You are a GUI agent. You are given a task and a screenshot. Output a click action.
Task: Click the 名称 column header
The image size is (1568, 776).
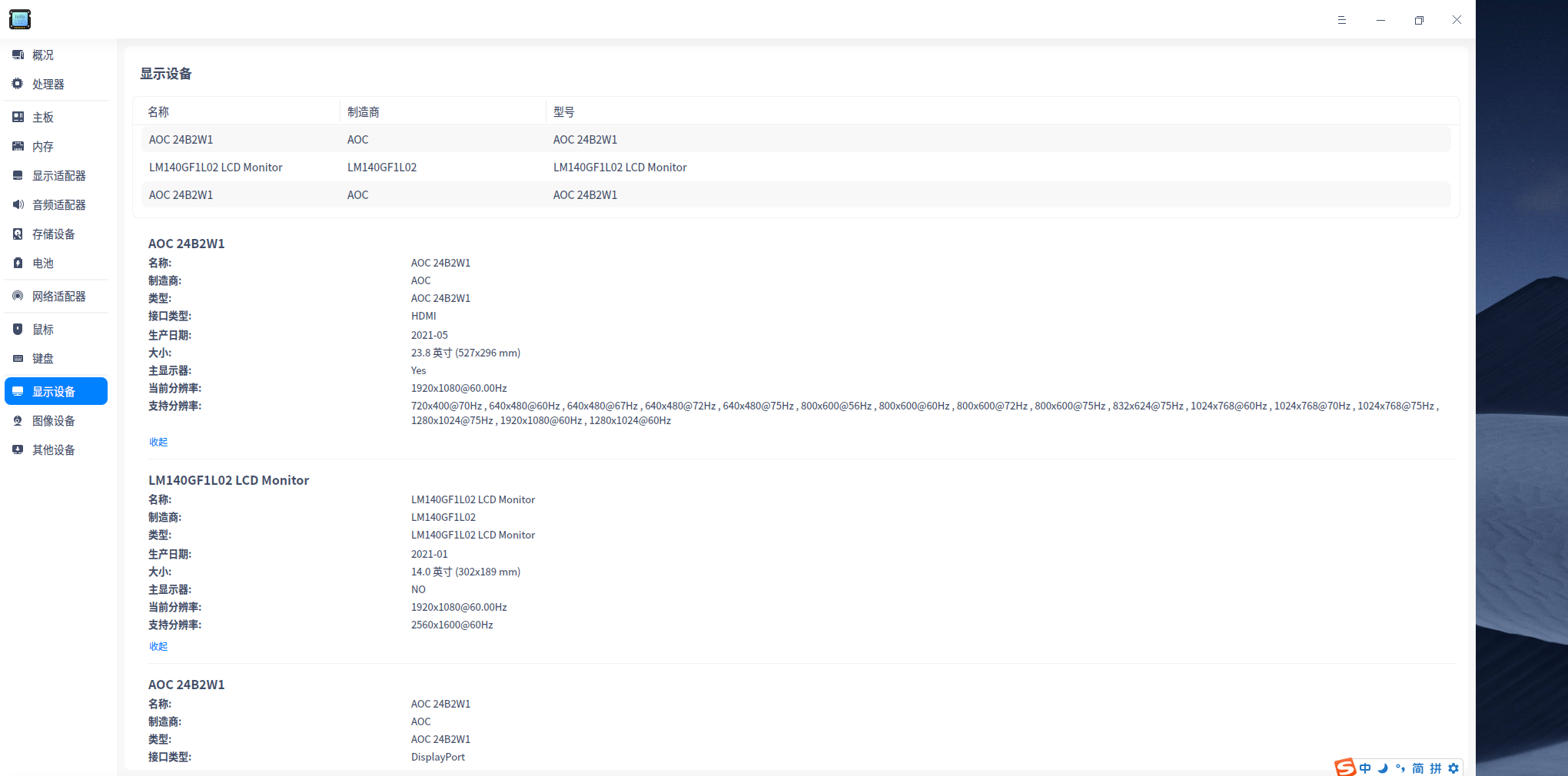tap(158, 112)
